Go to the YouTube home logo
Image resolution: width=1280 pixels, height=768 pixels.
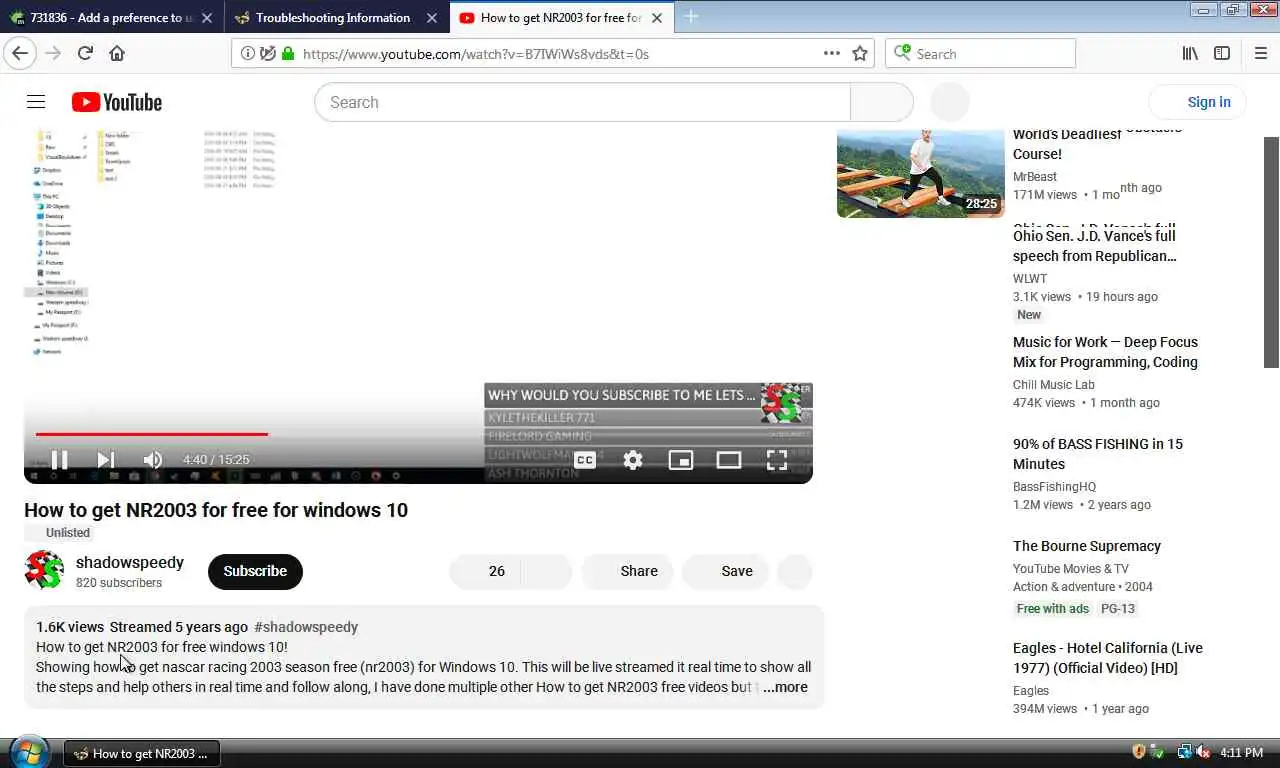click(x=117, y=102)
